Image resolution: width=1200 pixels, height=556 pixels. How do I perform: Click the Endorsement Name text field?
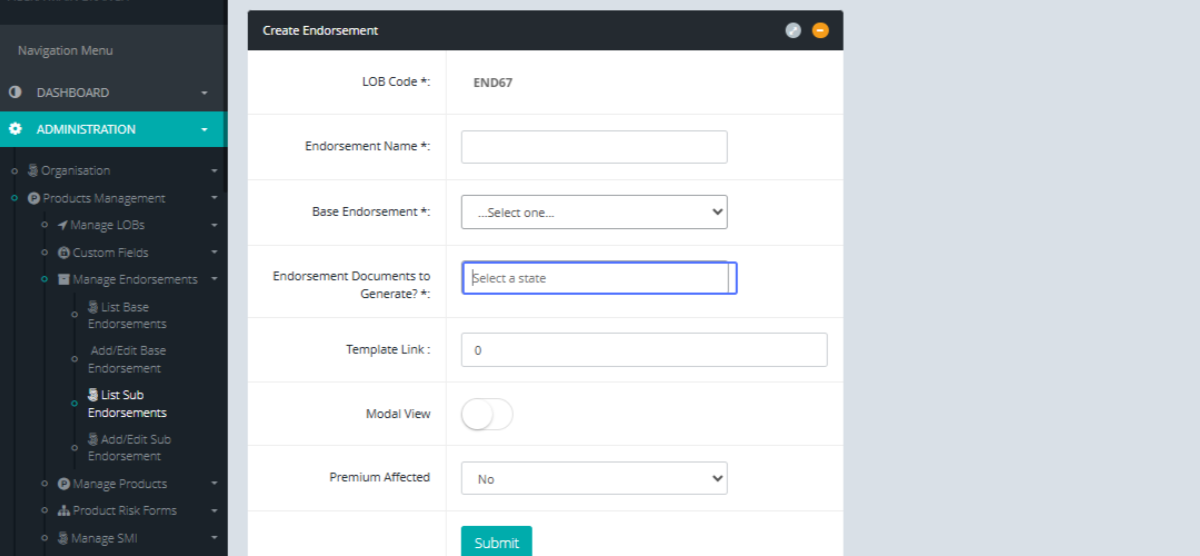[x=594, y=147]
